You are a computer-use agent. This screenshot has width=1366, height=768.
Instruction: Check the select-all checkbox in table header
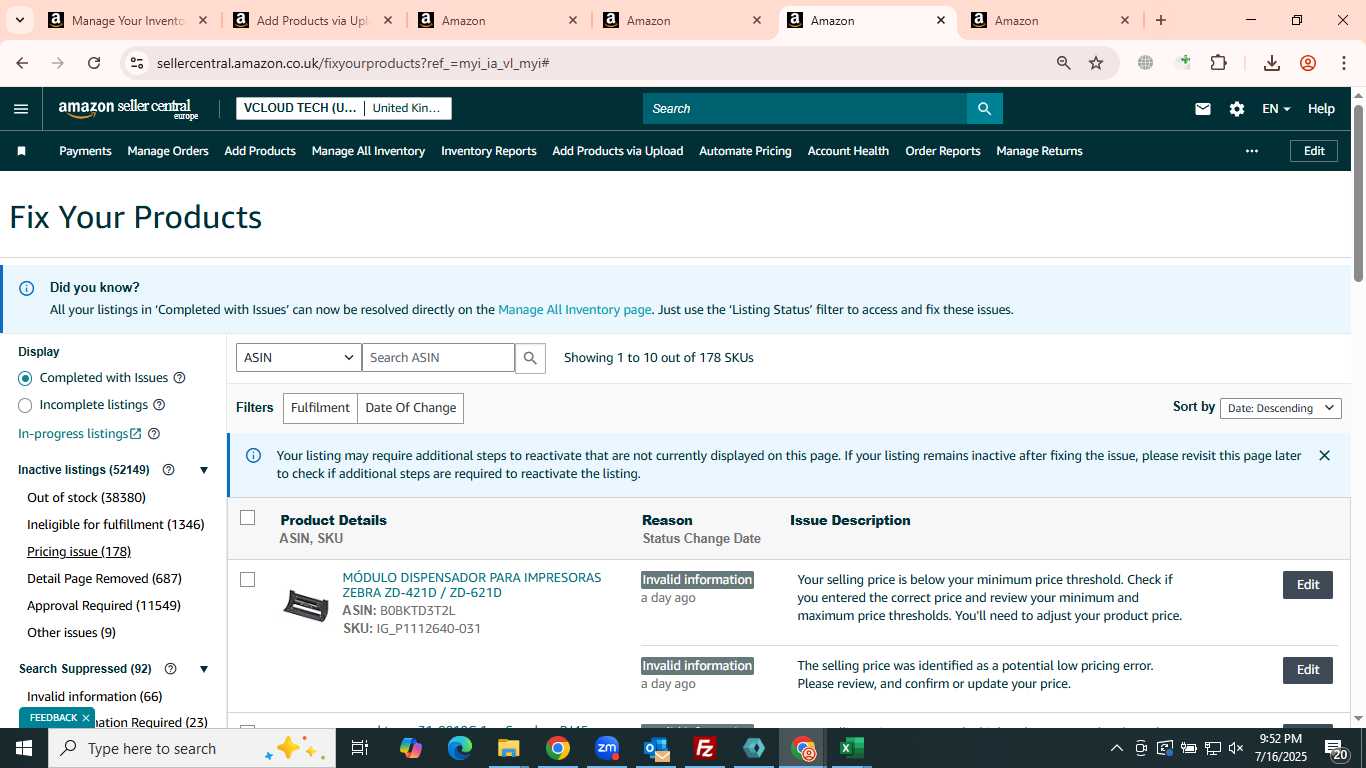tap(248, 518)
